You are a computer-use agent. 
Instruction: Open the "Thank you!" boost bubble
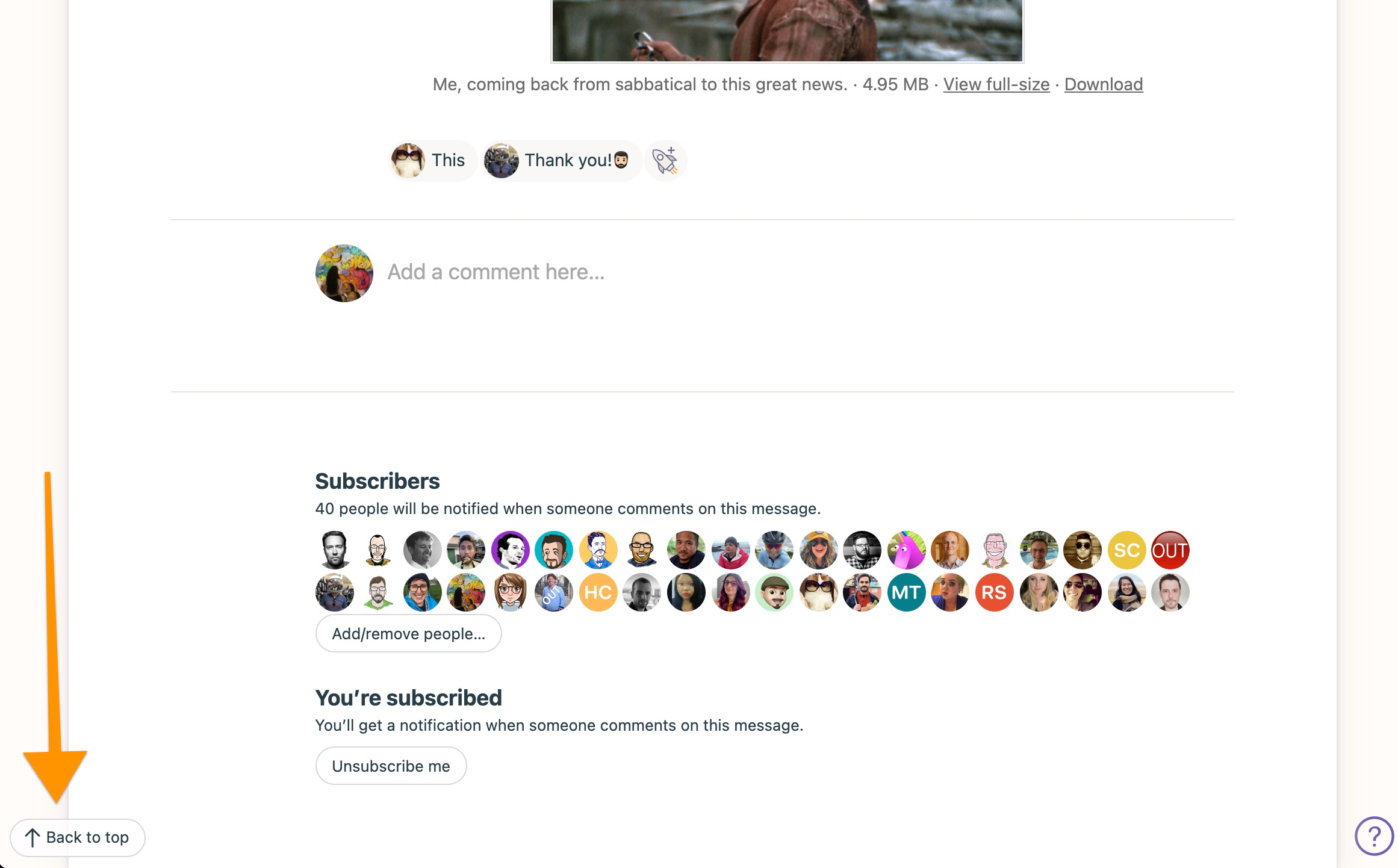(562, 161)
